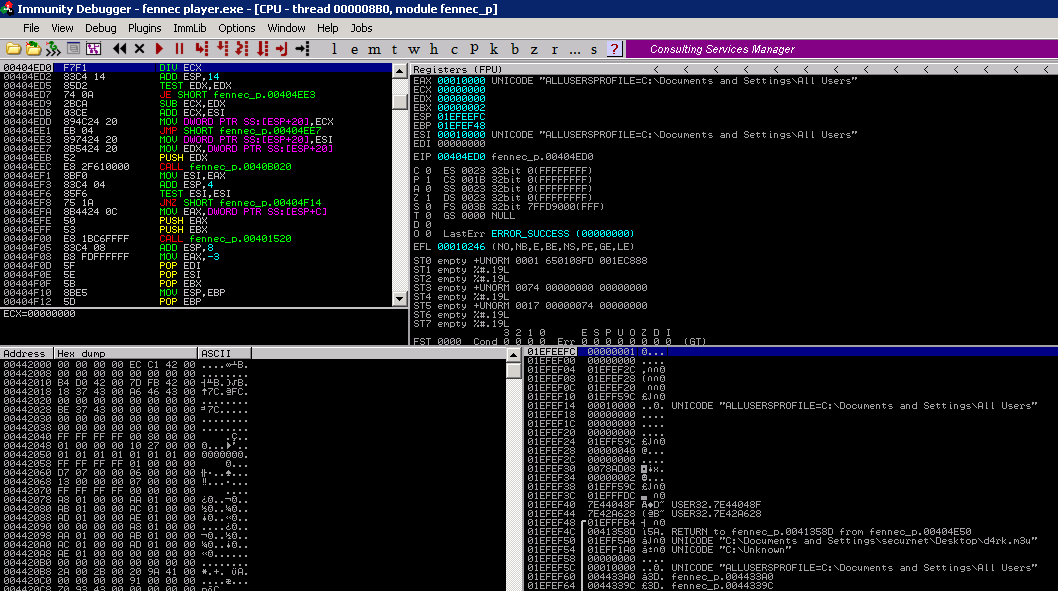Click the Hex dump column header
Screen dimensions: 1058x591
126,354
